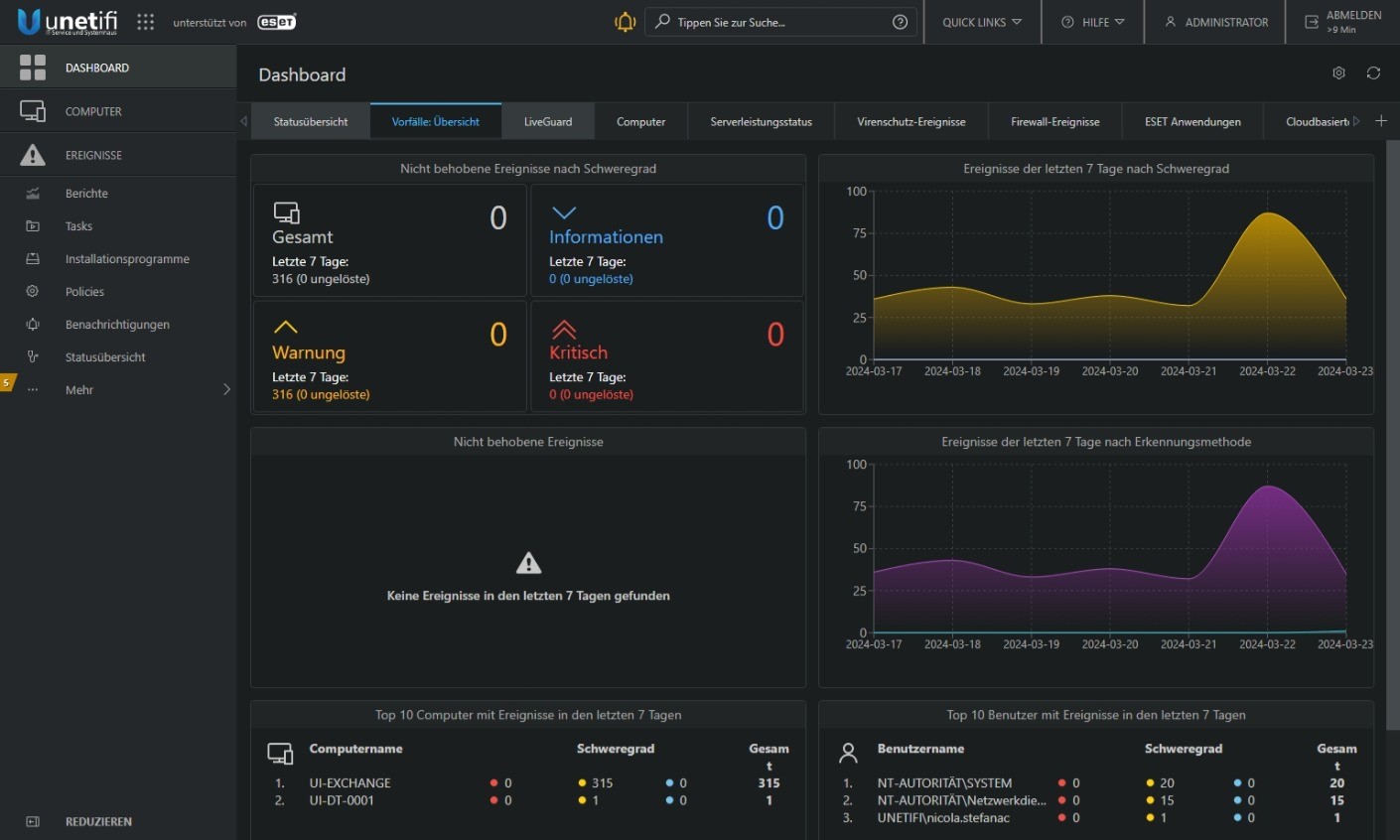Expand the Mehr sidebar submenu
Image resolution: width=1400 pixels, height=840 pixels.
tap(225, 389)
